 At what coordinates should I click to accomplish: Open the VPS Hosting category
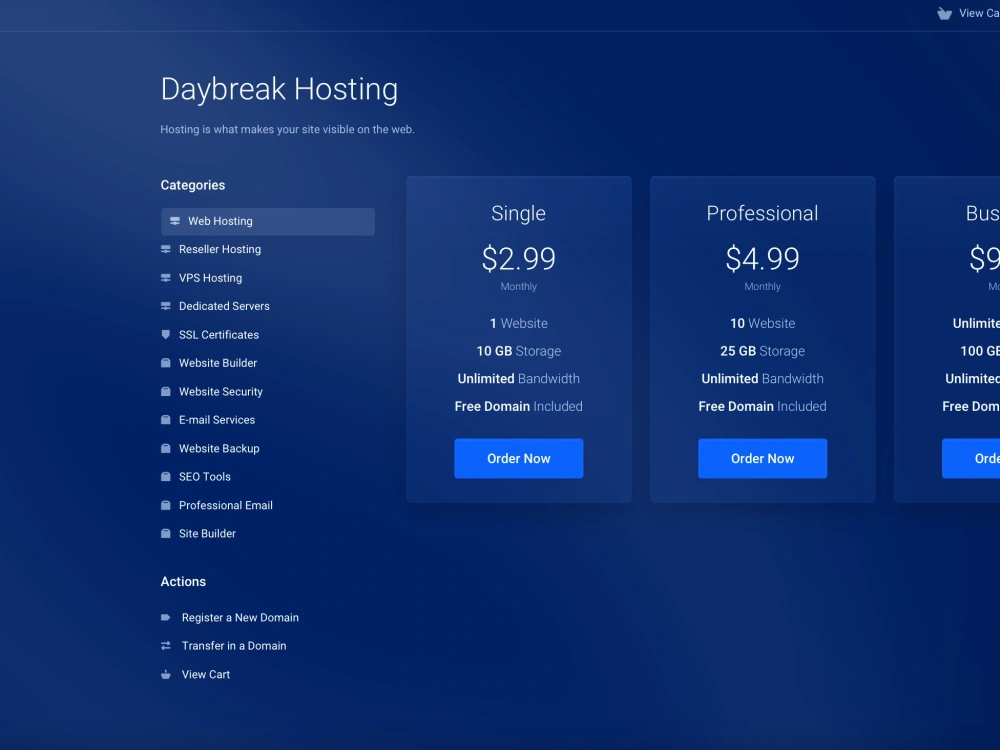[210, 278]
